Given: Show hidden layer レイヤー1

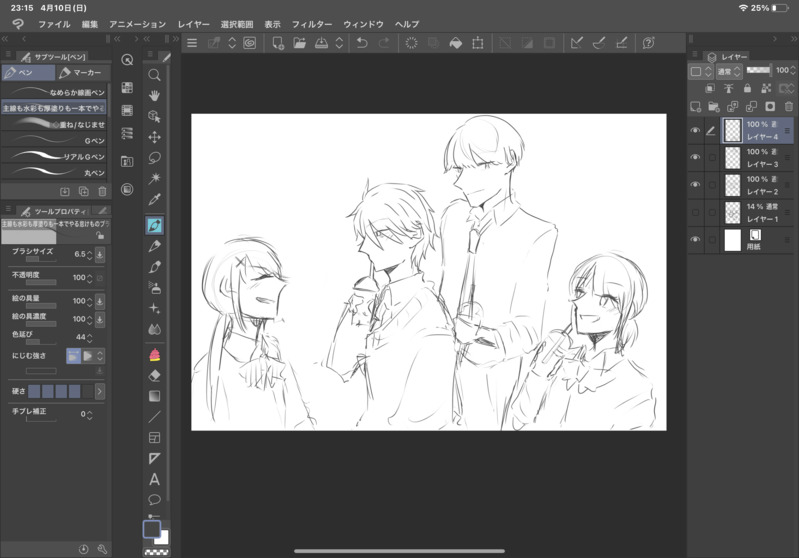Looking at the screenshot, I should (695, 212).
